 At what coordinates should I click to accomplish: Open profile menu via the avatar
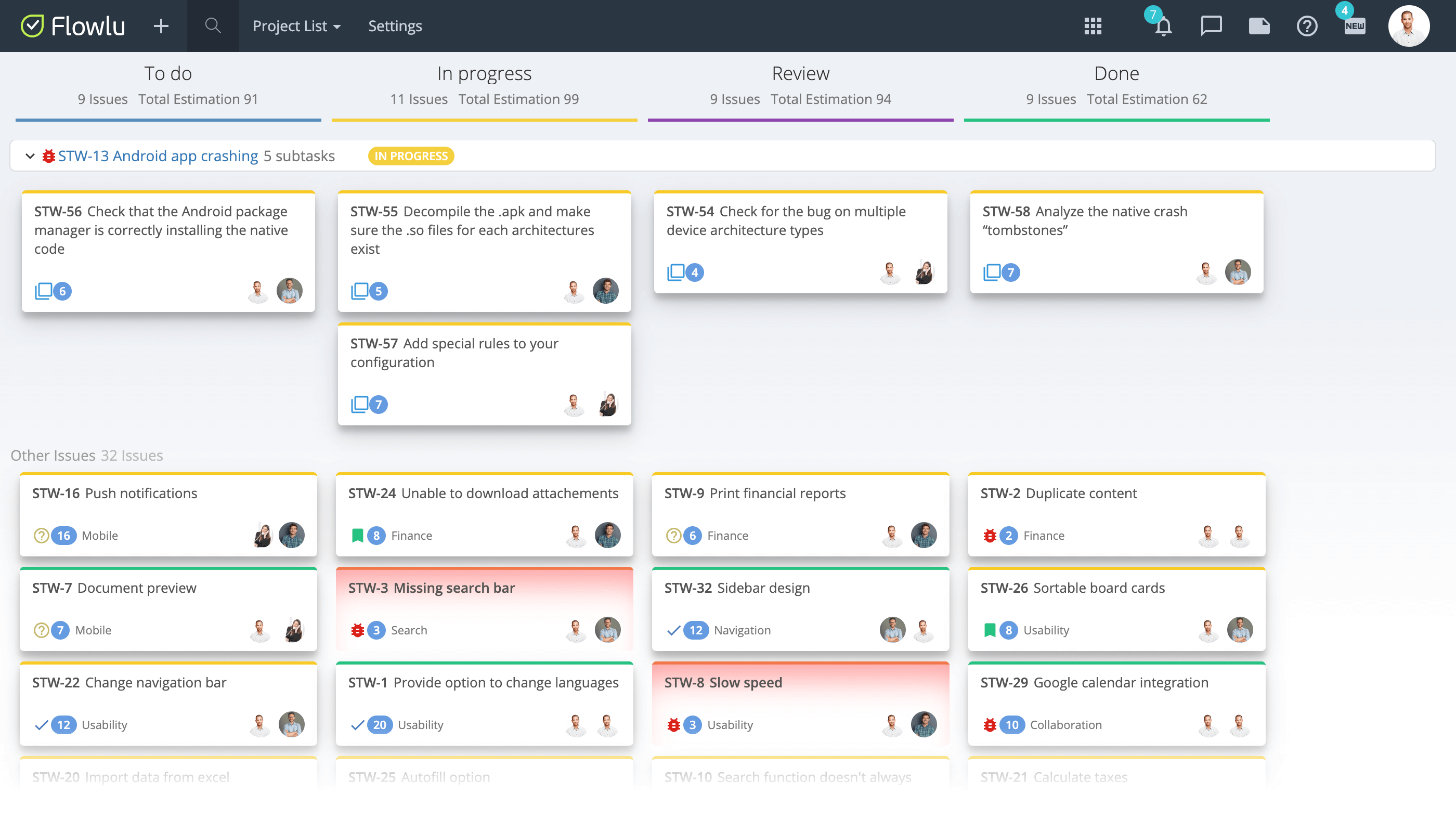point(1409,25)
